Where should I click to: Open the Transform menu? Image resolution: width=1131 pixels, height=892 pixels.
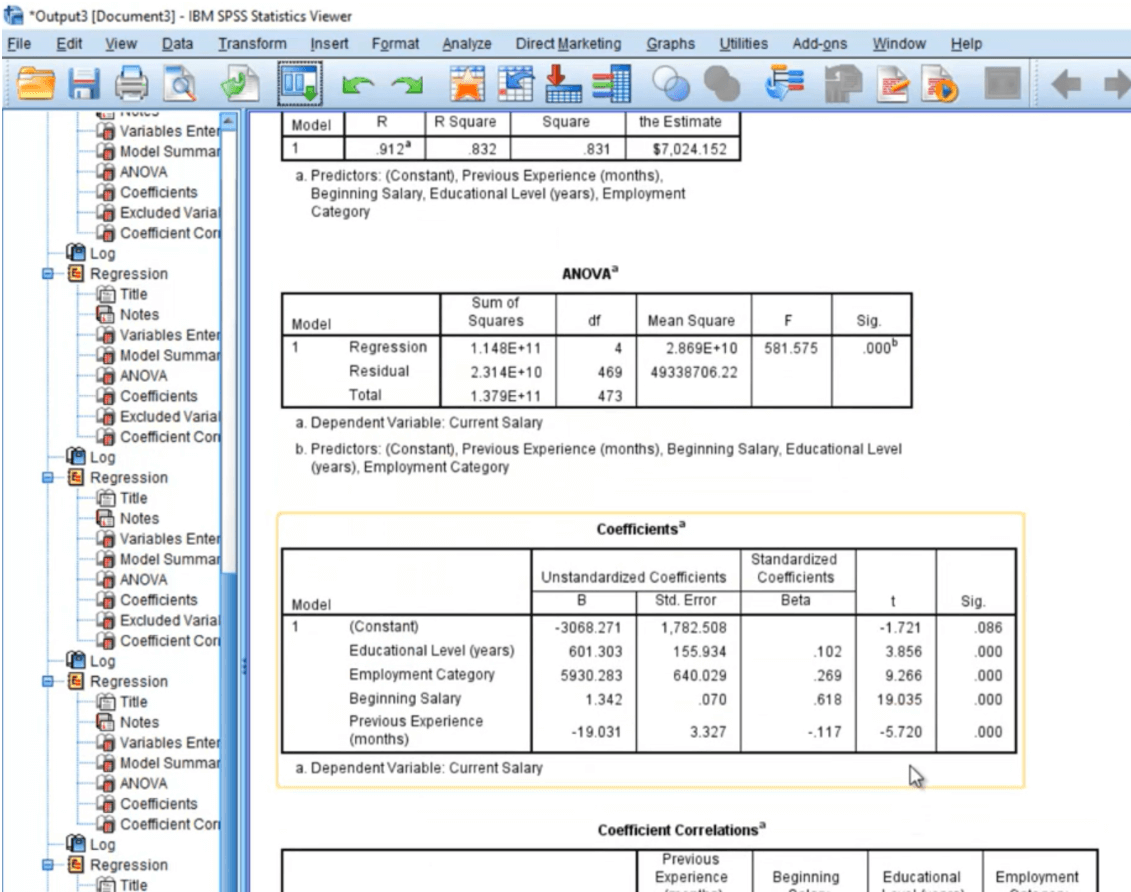[x=252, y=44]
